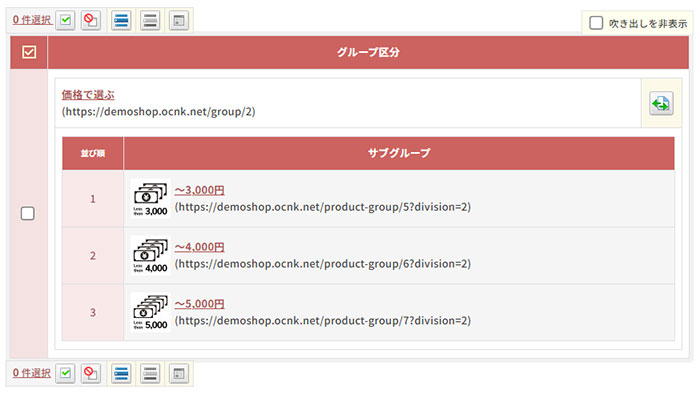
Task: Click the Less than 5,000 thumbnail image
Action: tap(150, 312)
